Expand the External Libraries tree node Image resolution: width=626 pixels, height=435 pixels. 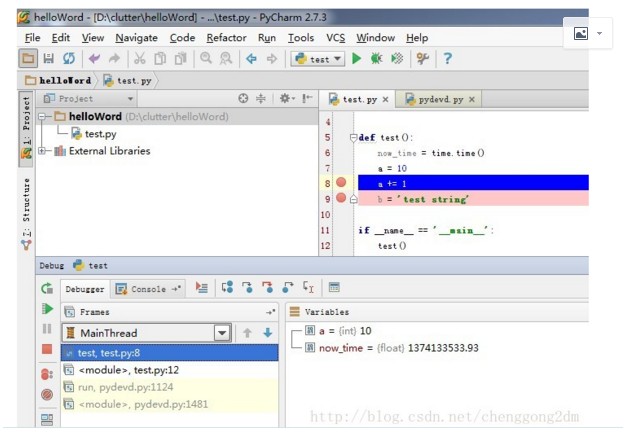tap(42, 151)
